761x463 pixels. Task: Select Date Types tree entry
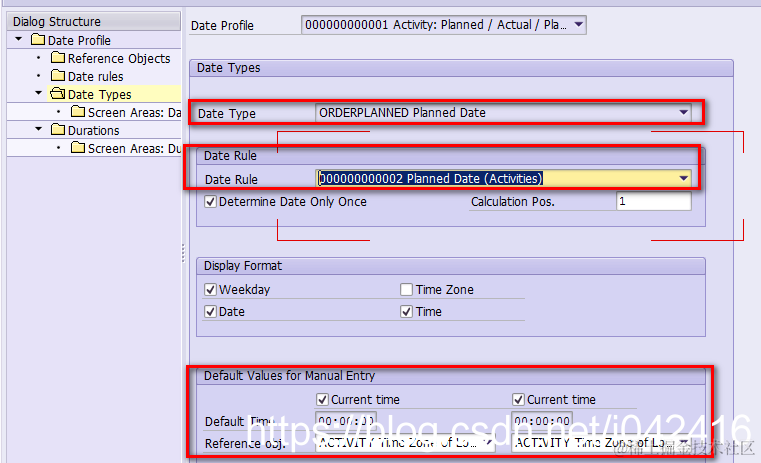pos(99,95)
